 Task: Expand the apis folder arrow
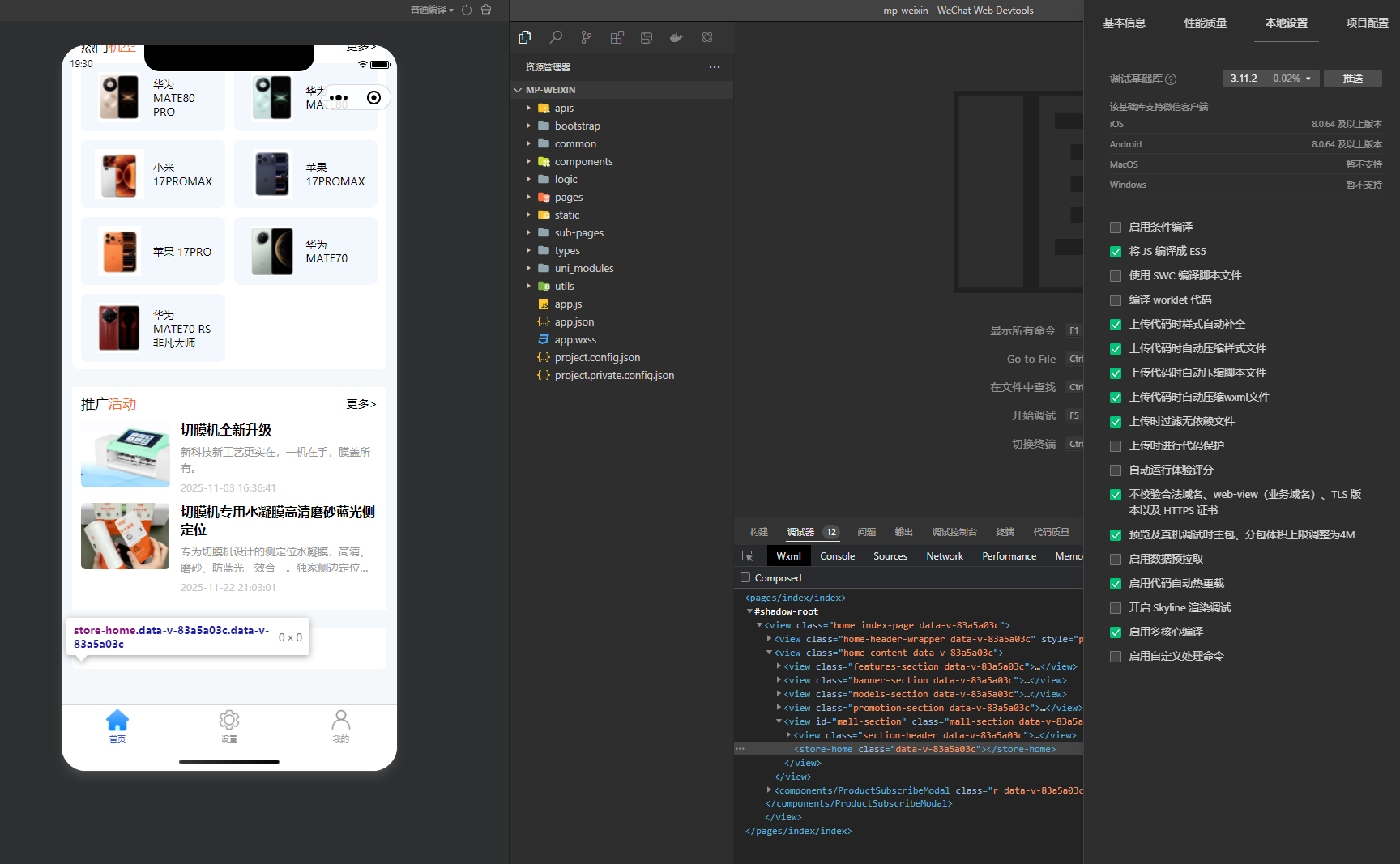coord(529,108)
